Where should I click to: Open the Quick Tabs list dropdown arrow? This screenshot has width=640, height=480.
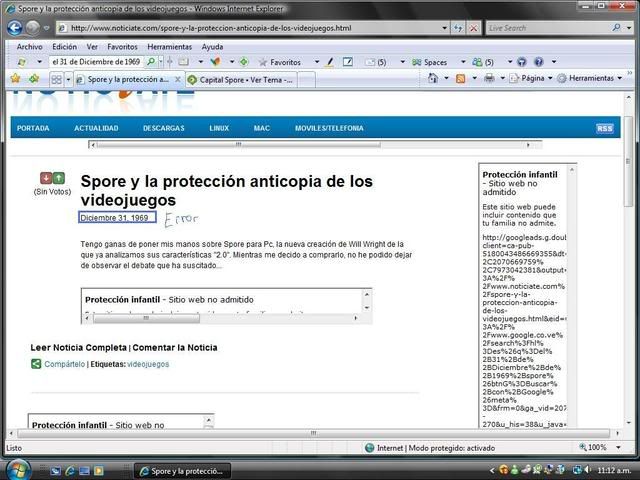(x=68, y=79)
